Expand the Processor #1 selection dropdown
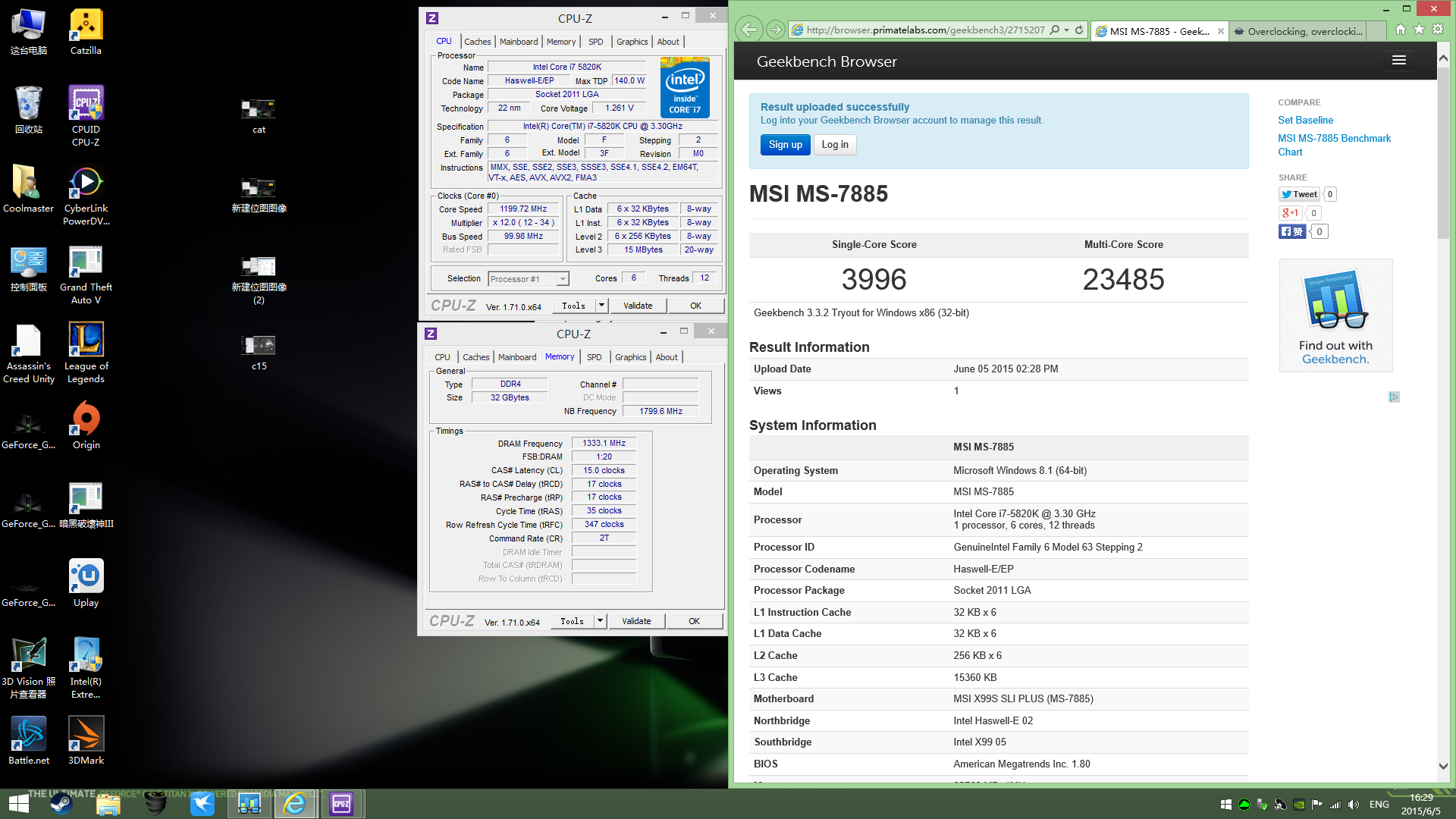The width and height of the screenshot is (1456, 819). click(563, 279)
